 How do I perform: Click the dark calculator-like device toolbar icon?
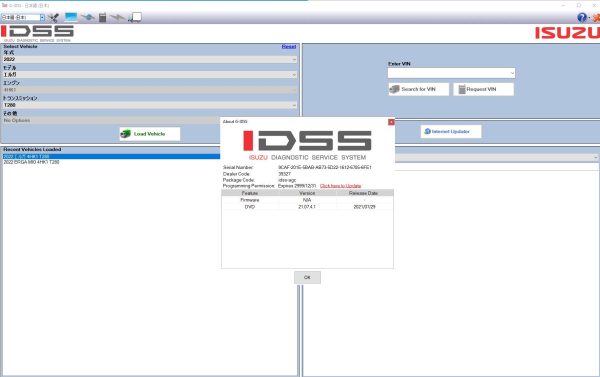coord(102,17)
